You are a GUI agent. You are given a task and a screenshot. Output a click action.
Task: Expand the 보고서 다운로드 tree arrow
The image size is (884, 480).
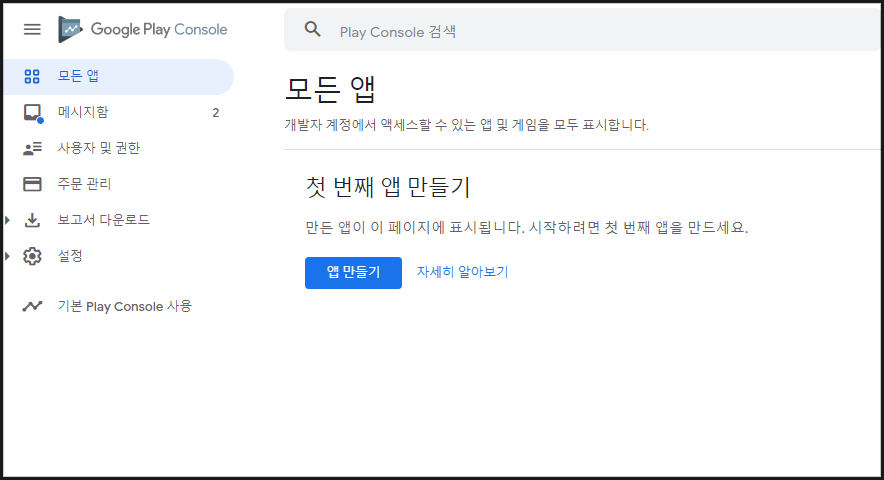click(x=9, y=220)
